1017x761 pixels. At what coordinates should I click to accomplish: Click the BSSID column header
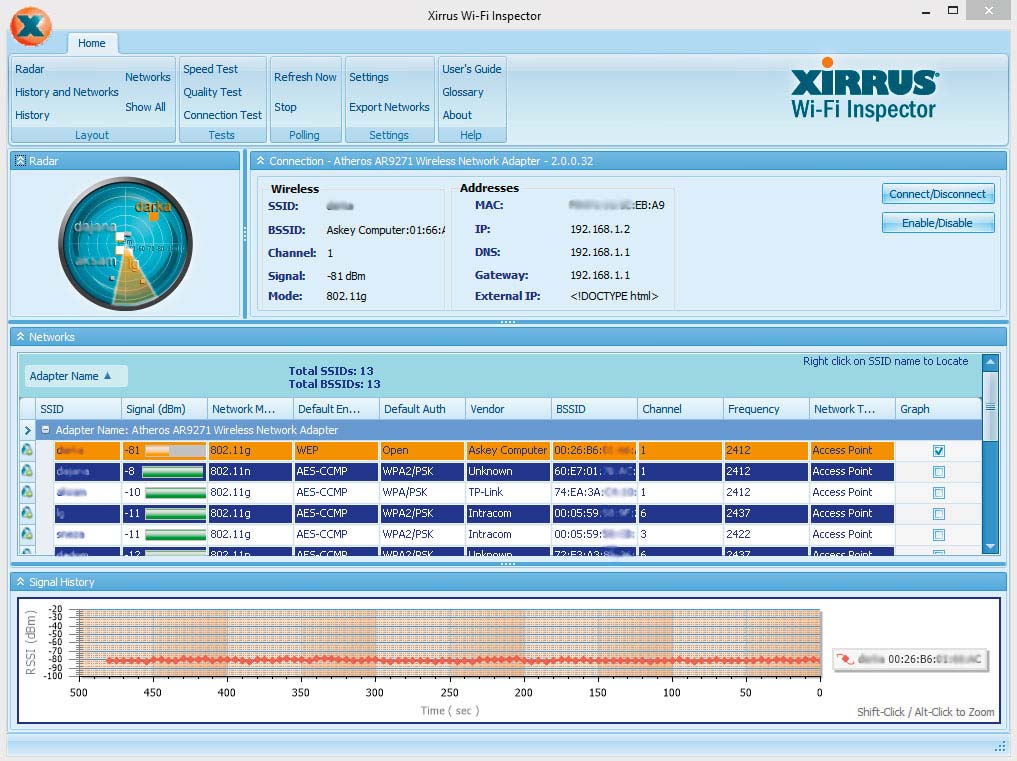click(x=593, y=409)
